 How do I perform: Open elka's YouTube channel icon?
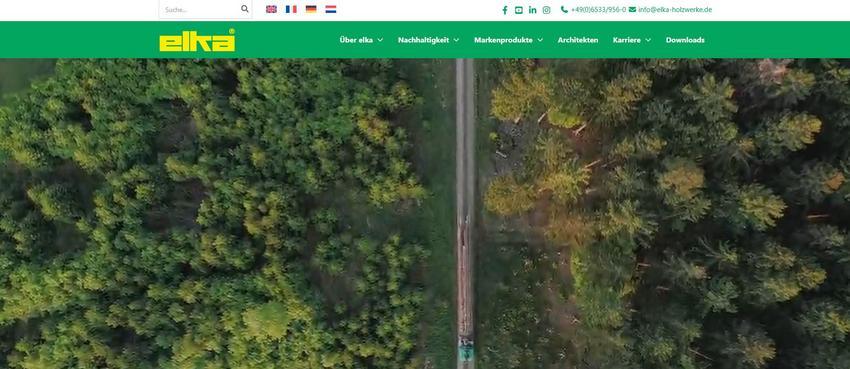click(519, 10)
